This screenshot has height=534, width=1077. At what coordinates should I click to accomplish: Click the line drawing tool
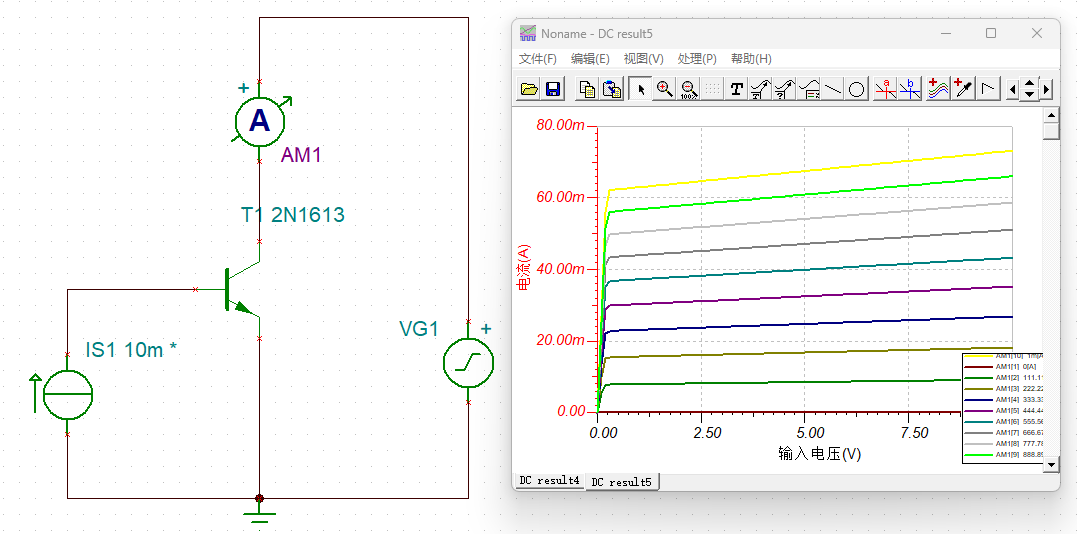[x=833, y=89]
